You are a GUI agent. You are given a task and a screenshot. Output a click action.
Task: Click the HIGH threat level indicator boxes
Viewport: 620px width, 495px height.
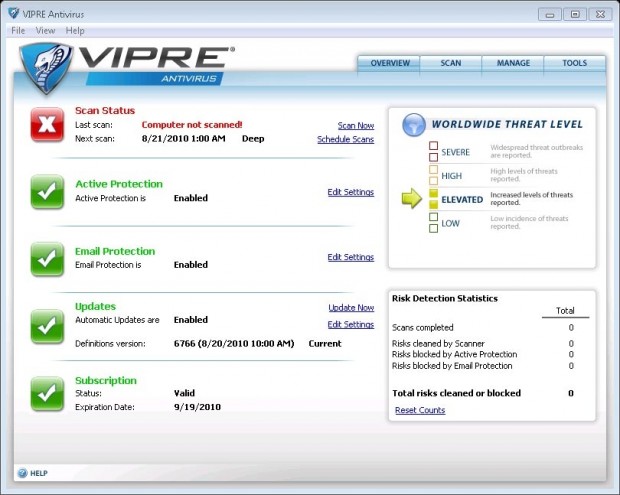433,175
